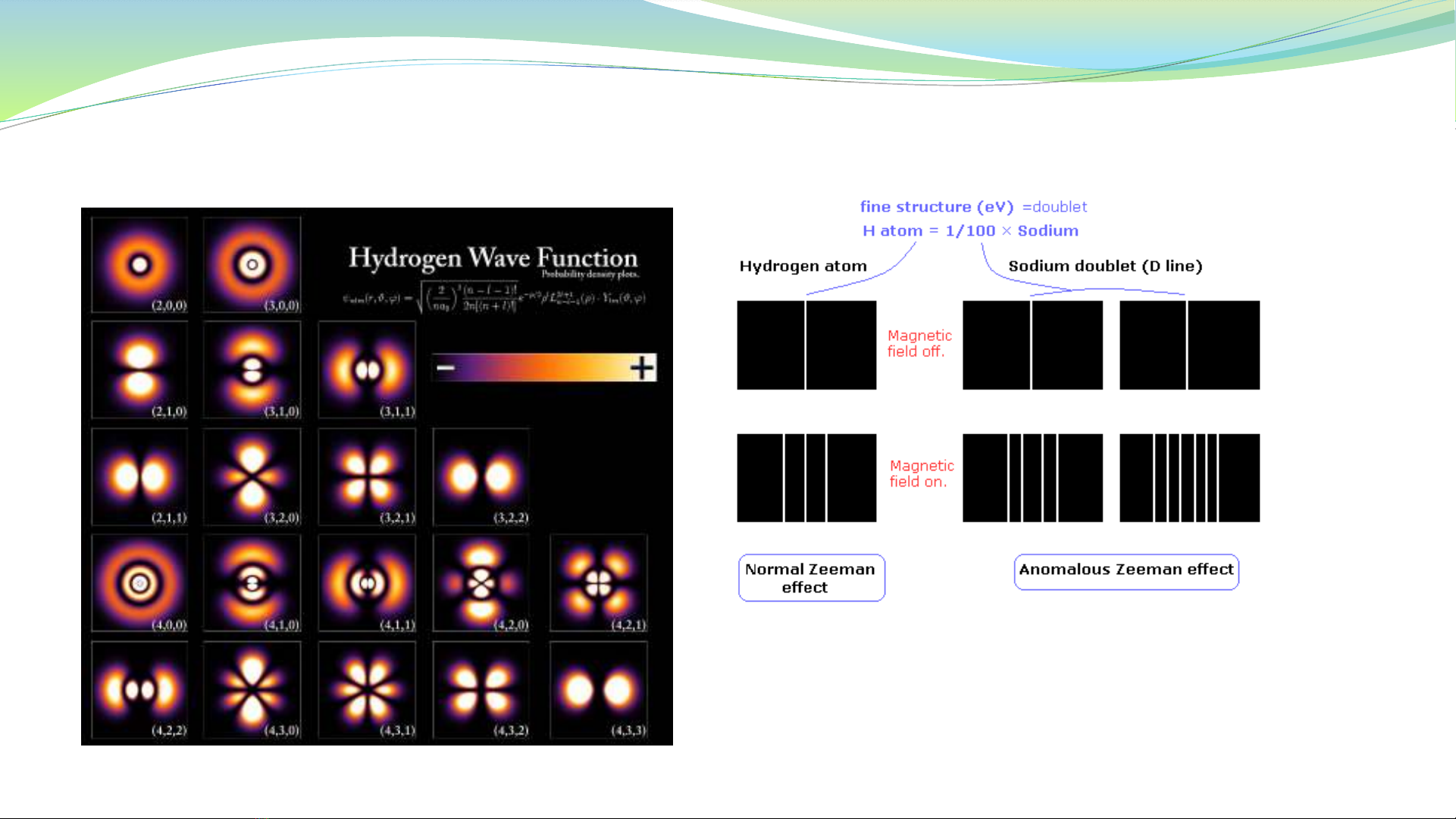Click the (3,1,1) orbital plot

coord(368,370)
